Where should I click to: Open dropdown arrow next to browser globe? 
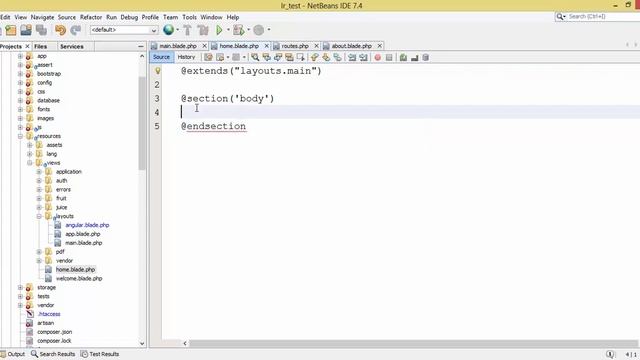(178, 30)
